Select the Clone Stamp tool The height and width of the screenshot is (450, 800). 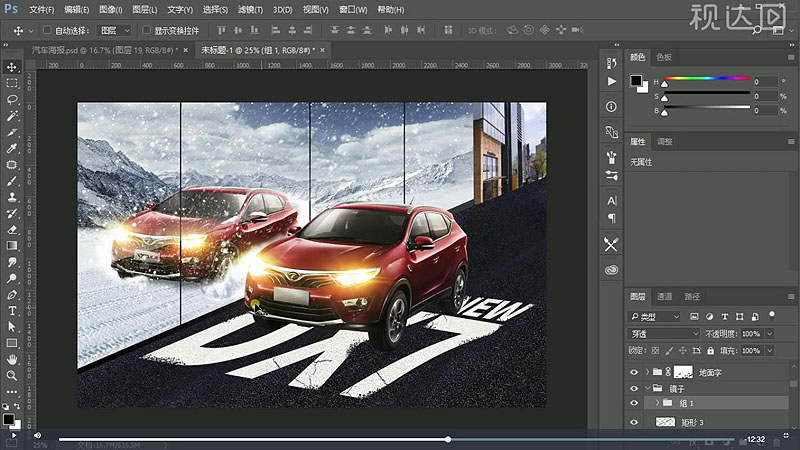pos(12,197)
